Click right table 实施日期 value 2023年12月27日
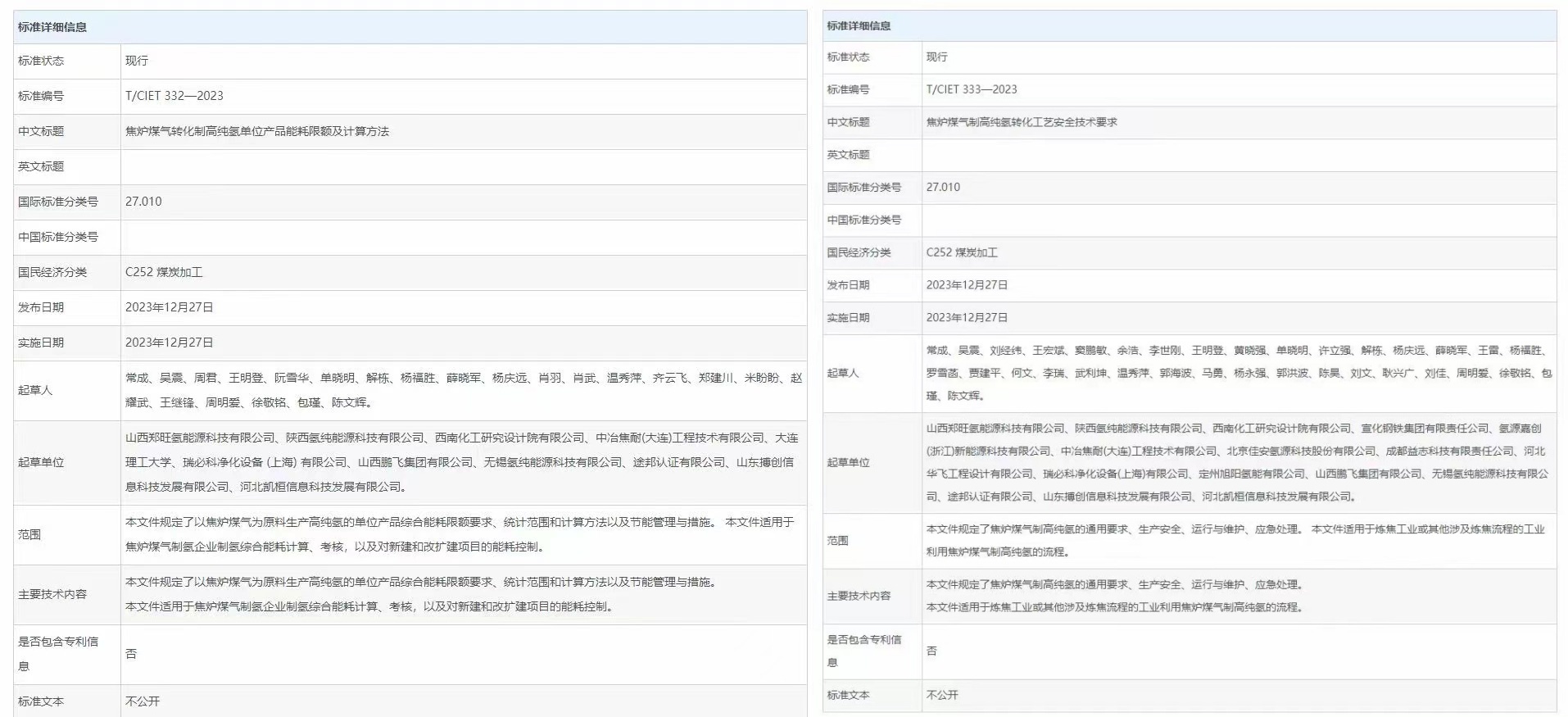This screenshot has height=717, width=1568. (967, 318)
